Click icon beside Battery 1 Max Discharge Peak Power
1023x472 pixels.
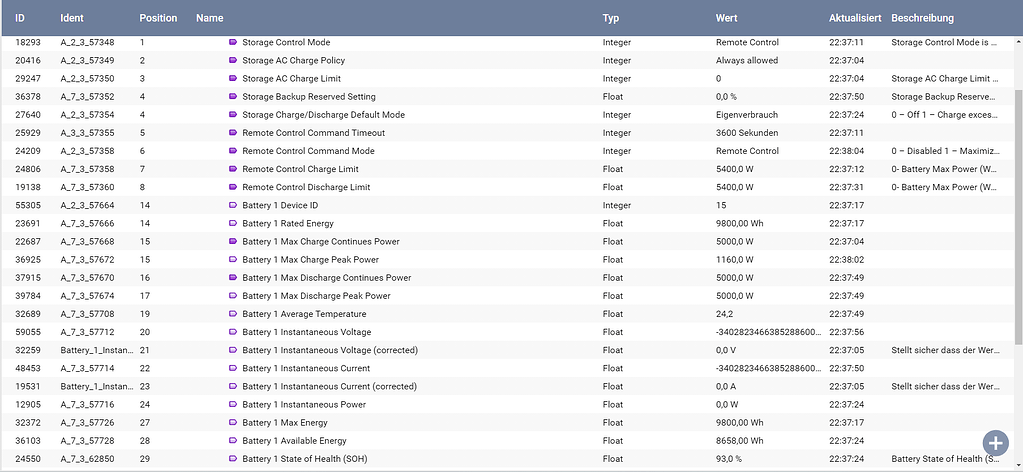point(233,296)
